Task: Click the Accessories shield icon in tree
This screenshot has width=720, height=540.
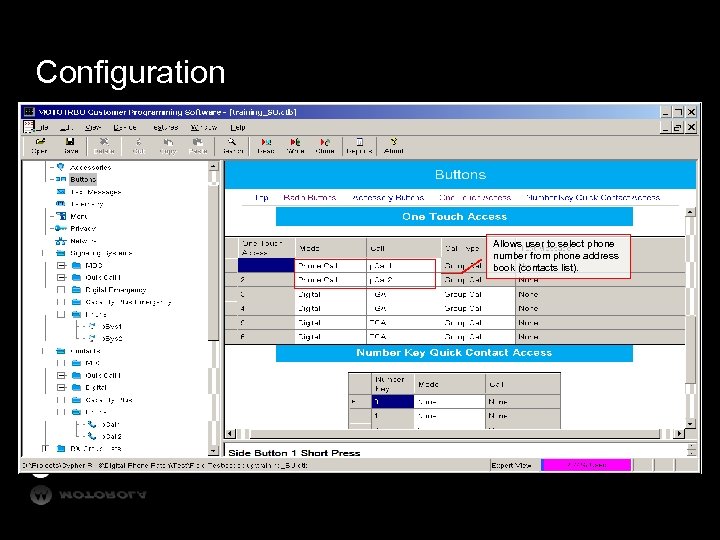Action: coord(60,167)
